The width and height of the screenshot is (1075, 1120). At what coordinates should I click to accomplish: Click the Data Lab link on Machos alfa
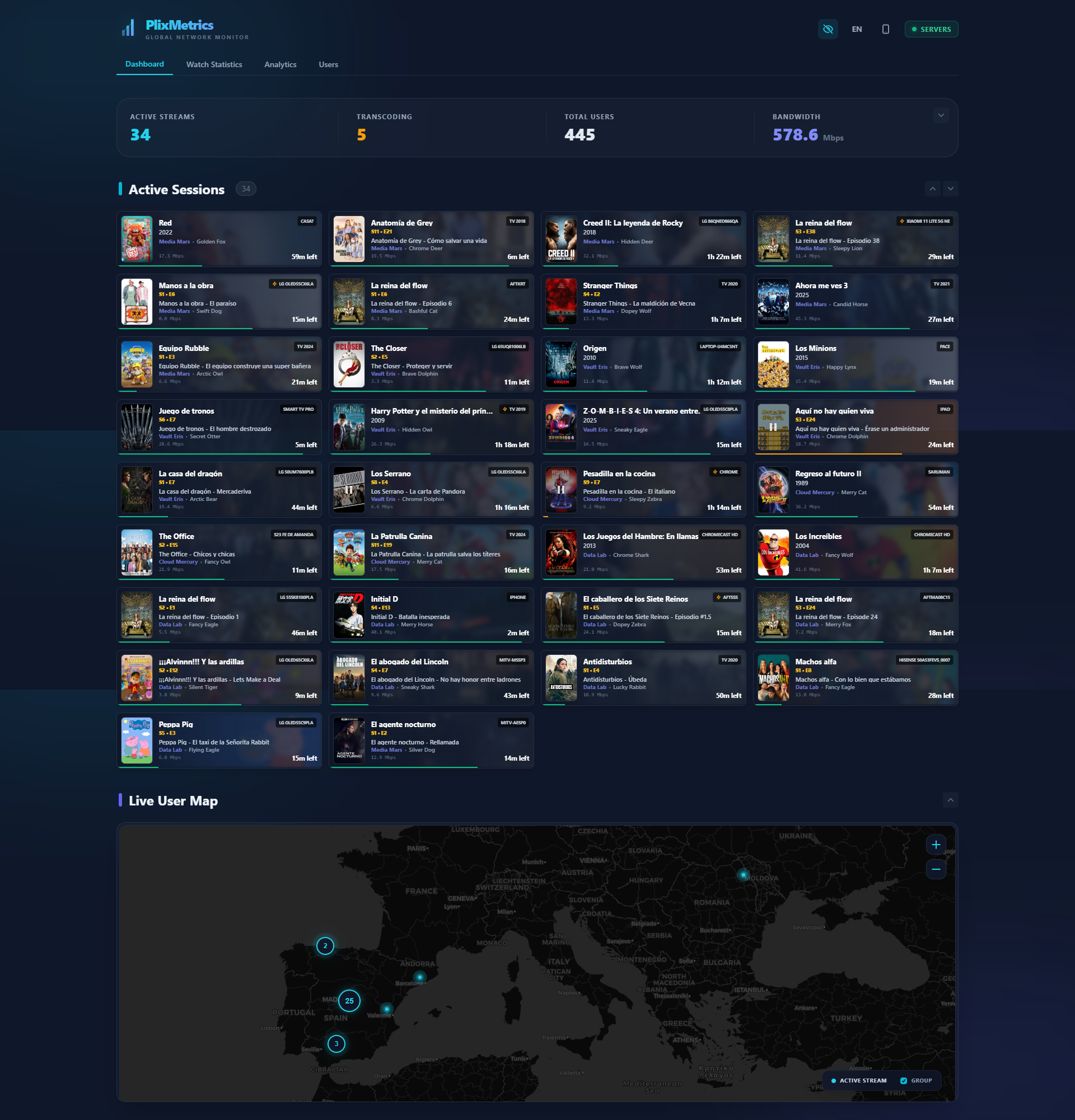(x=806, y=687)
